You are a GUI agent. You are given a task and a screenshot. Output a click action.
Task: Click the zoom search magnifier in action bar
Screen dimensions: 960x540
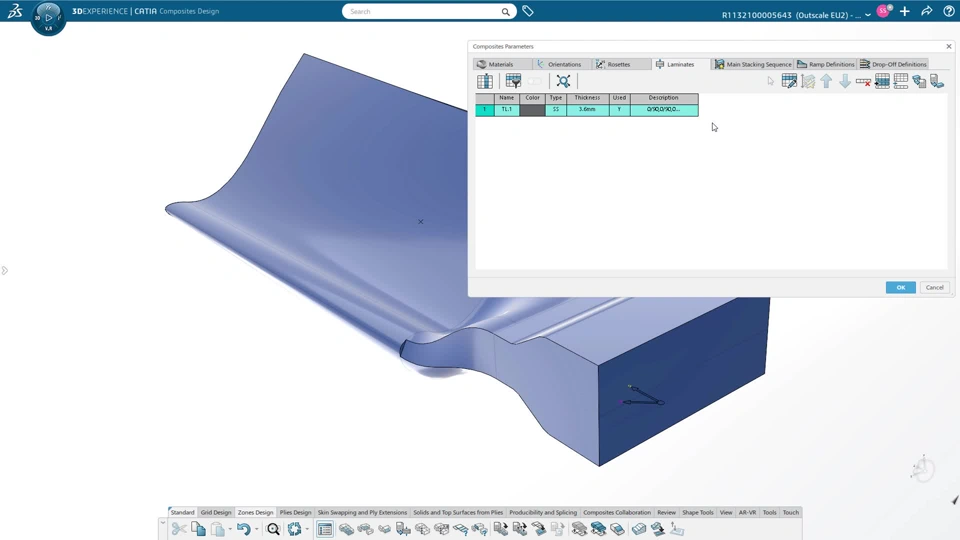[273, 529]
